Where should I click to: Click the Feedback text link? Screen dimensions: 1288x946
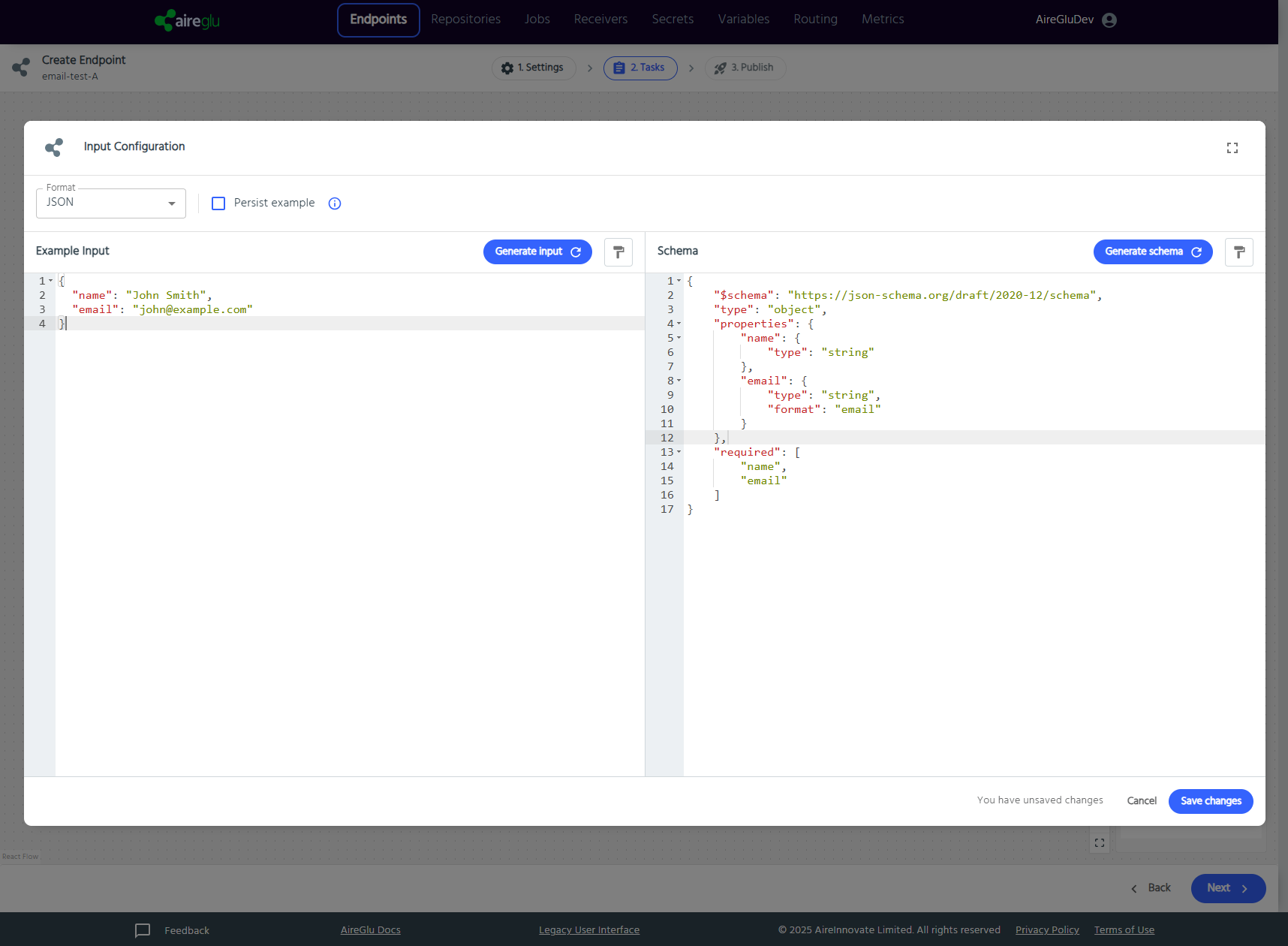coord(187,931)
